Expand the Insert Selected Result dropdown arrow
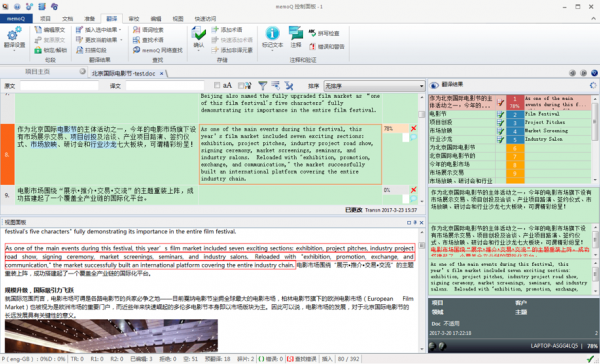The height and width of the screenshot is (364, 600). tap(120, 29)
